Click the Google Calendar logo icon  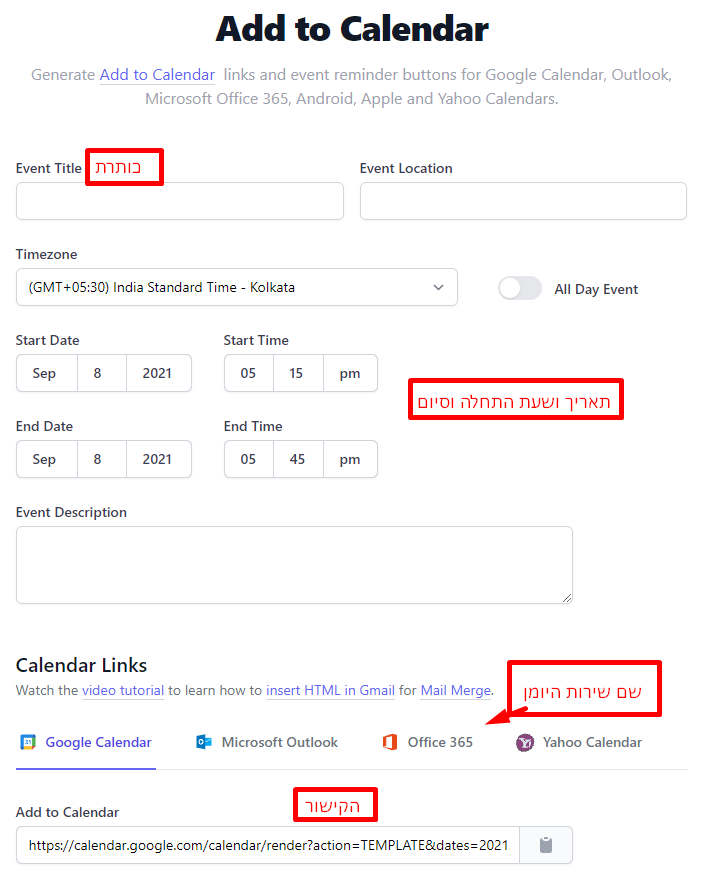(28, 742)
